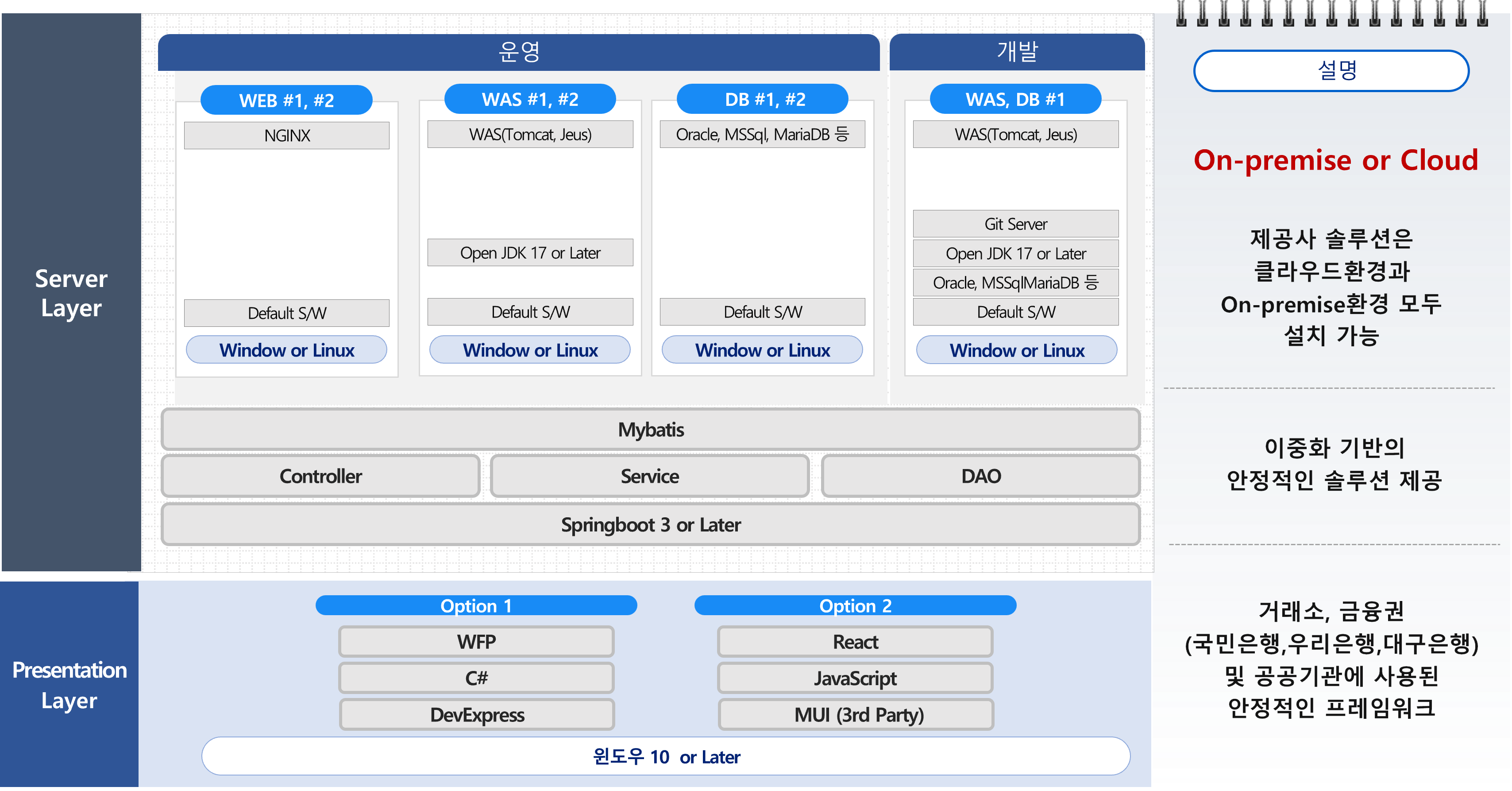Select the WEB #1, #2 header pill
The height and width of the screenshot is (791, 1512).
point(286,101)
